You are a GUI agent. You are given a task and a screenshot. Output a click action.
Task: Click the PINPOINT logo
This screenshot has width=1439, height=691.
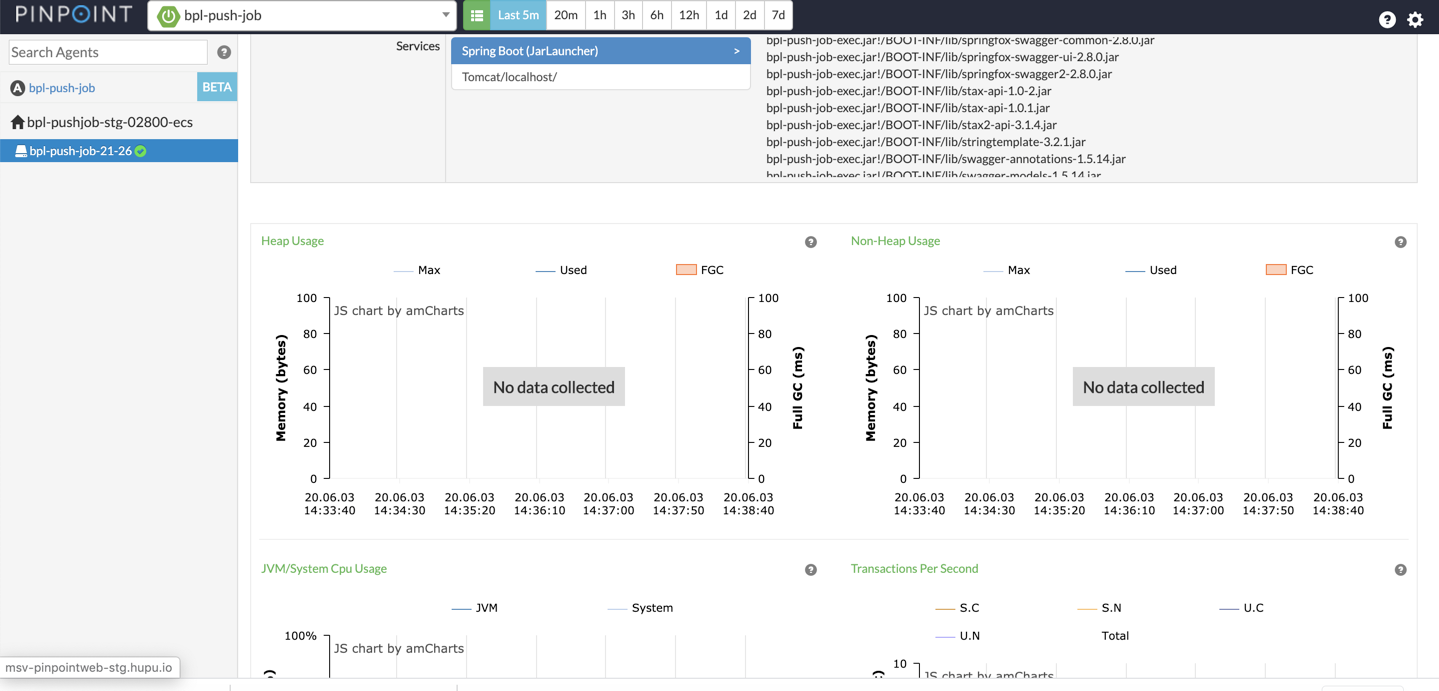[x=73, y=15]
